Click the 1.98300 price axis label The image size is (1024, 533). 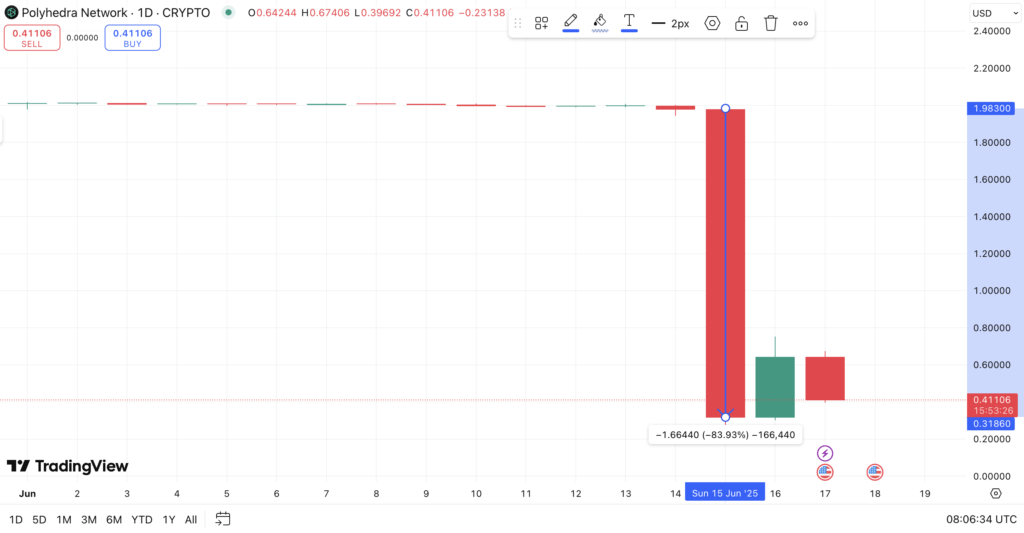[x=991, y=108]
